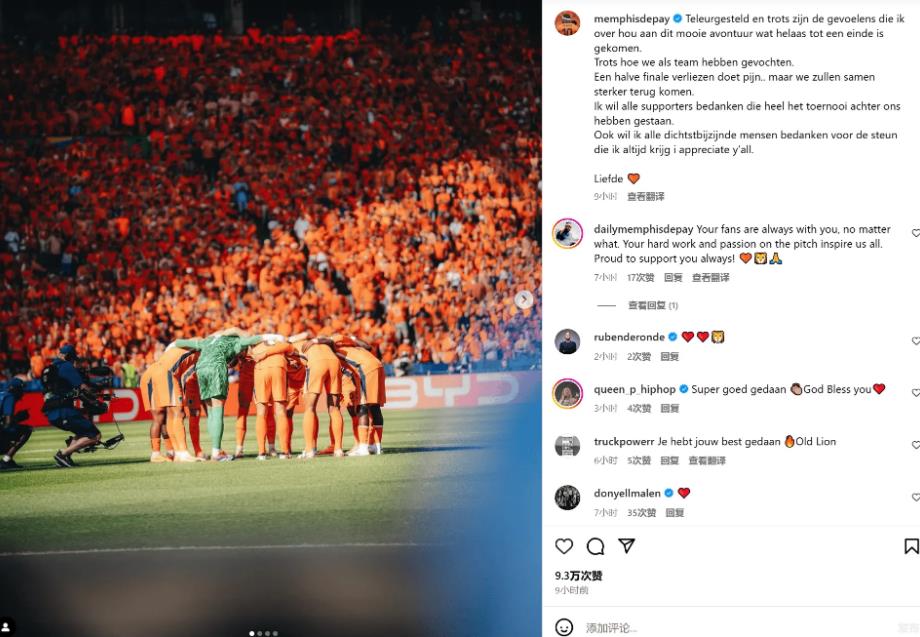
Task: Like the post with heart icon
Action: coord(564,546)
